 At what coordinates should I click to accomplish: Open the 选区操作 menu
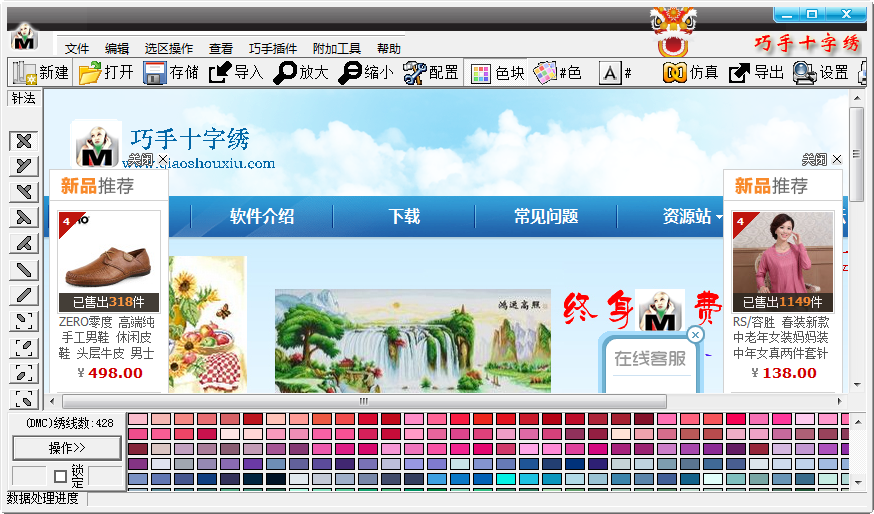click(x=168, y=48)
